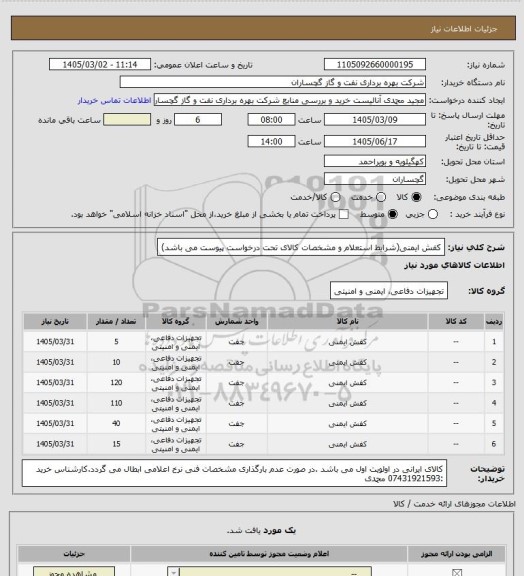The image size is (524, 576).
Task: Click quantity 10 in row 2
Action: (x=116, y=362)
